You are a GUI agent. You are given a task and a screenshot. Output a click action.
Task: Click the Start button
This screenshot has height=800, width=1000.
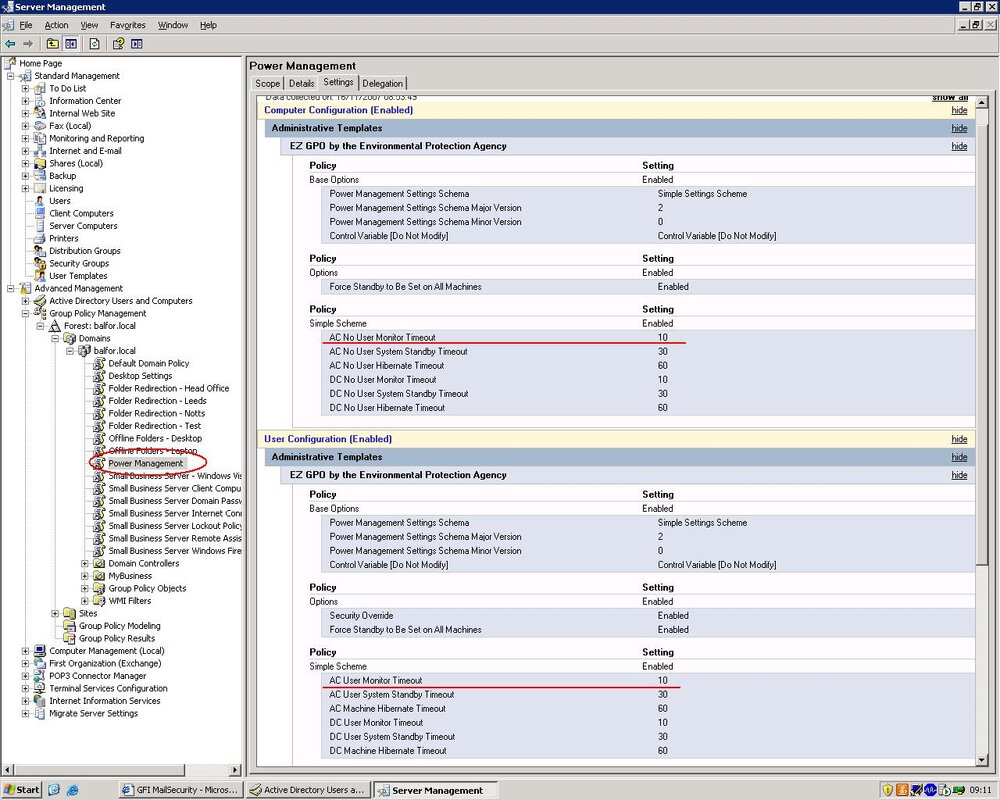click(21, 790)
